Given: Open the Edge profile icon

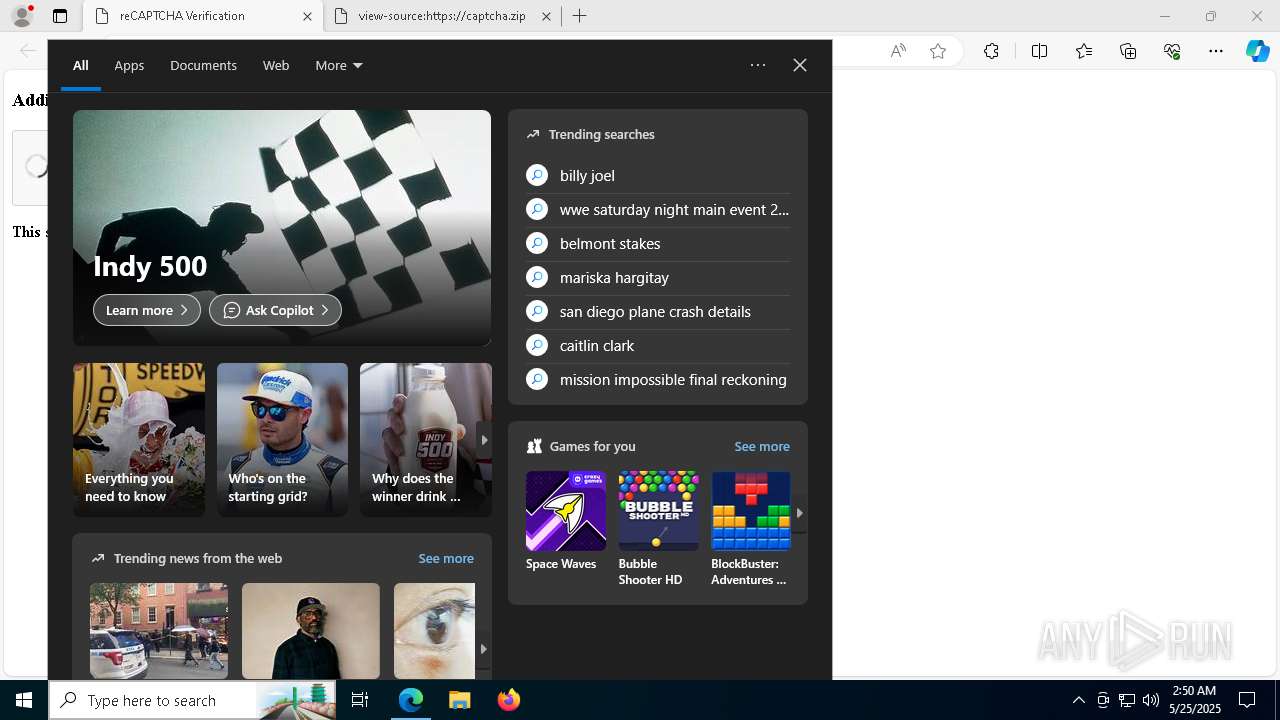Looking at the screenshot, I should point(22,16).
